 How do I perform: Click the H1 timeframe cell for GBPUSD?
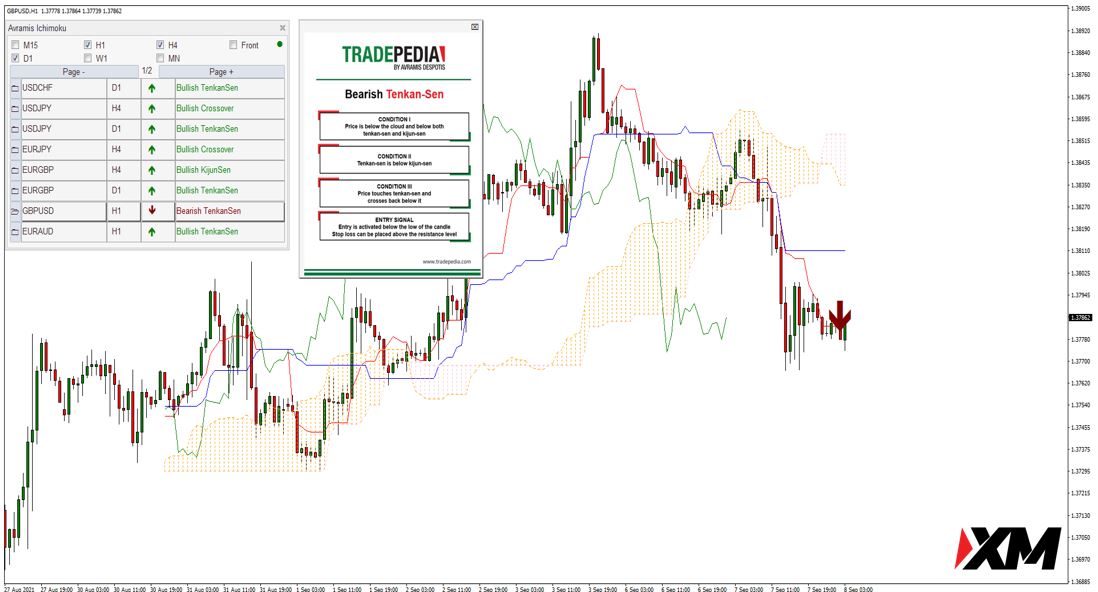click(x=124, y=211)
